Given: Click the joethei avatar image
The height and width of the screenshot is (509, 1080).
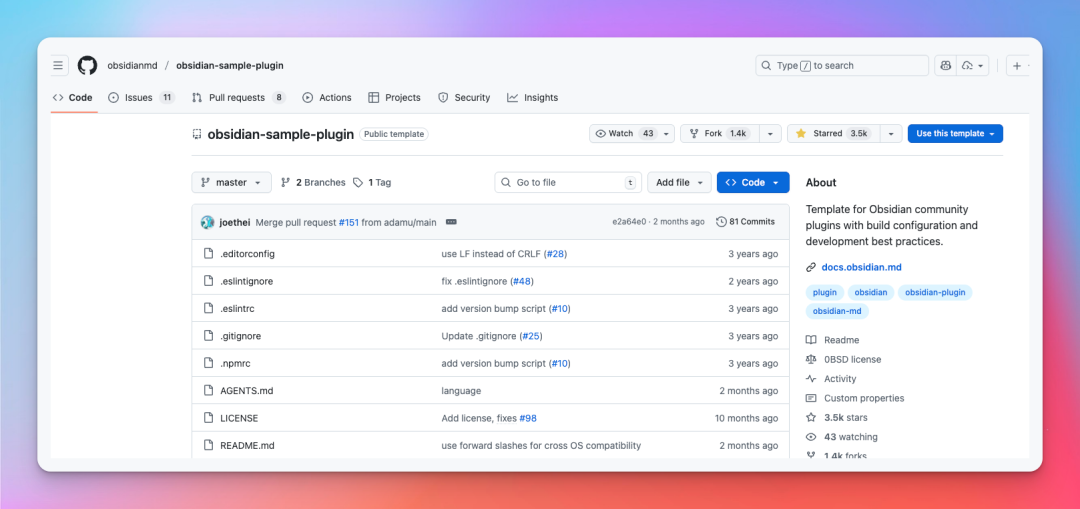Looking at the screenshot, I should (x=207, y=222).
